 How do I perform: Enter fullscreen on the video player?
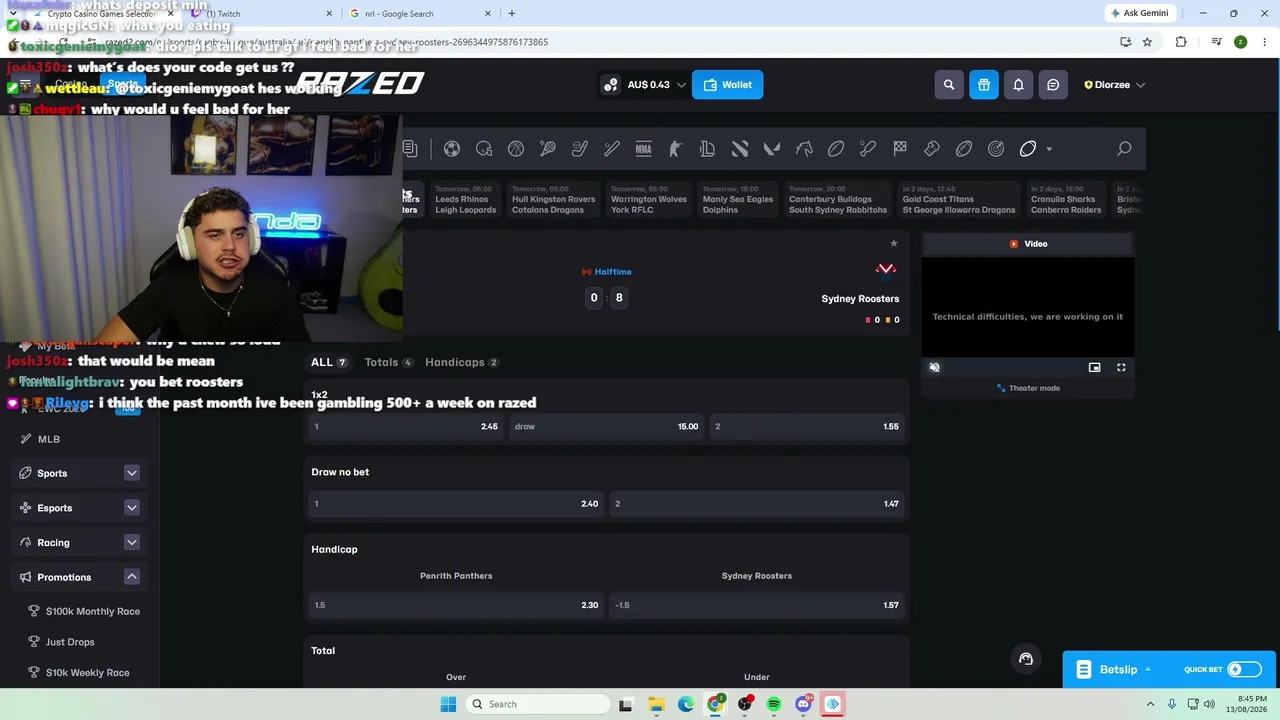[x=1121, y=367]
